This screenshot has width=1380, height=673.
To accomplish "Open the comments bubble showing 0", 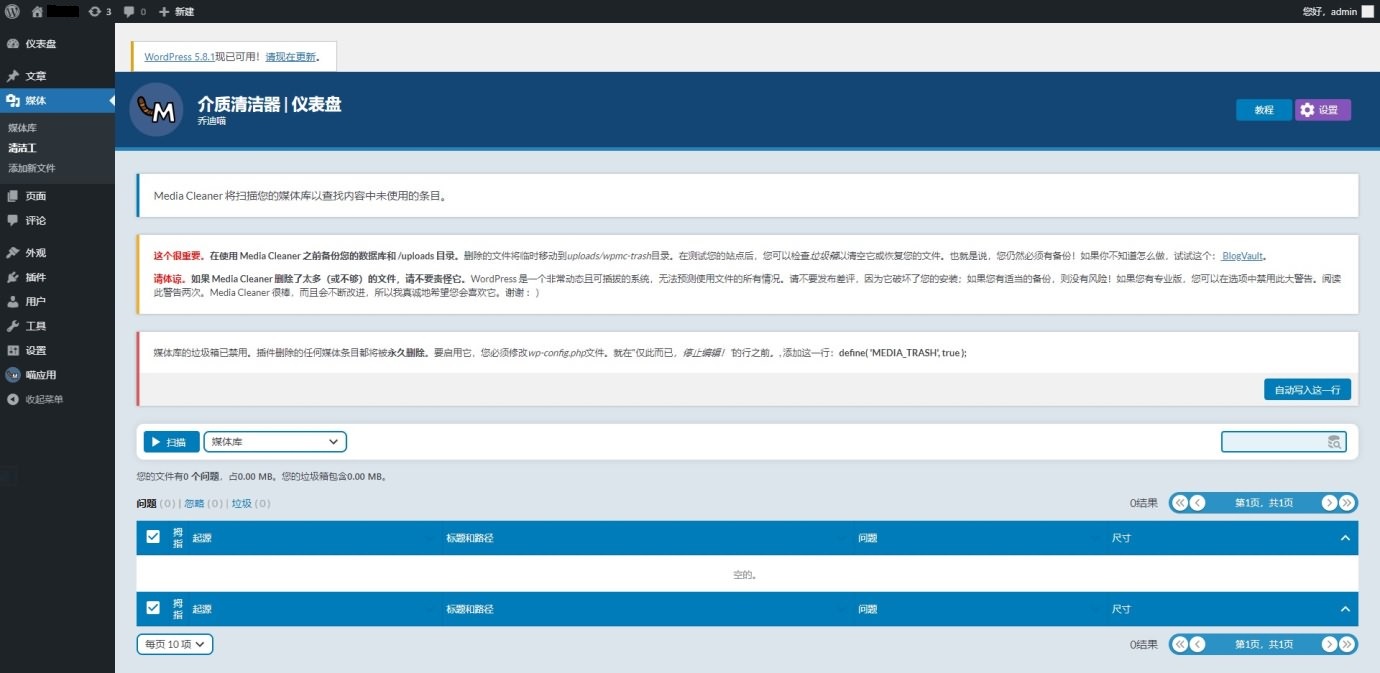I will pyautogui.click(x=135, y=11).
